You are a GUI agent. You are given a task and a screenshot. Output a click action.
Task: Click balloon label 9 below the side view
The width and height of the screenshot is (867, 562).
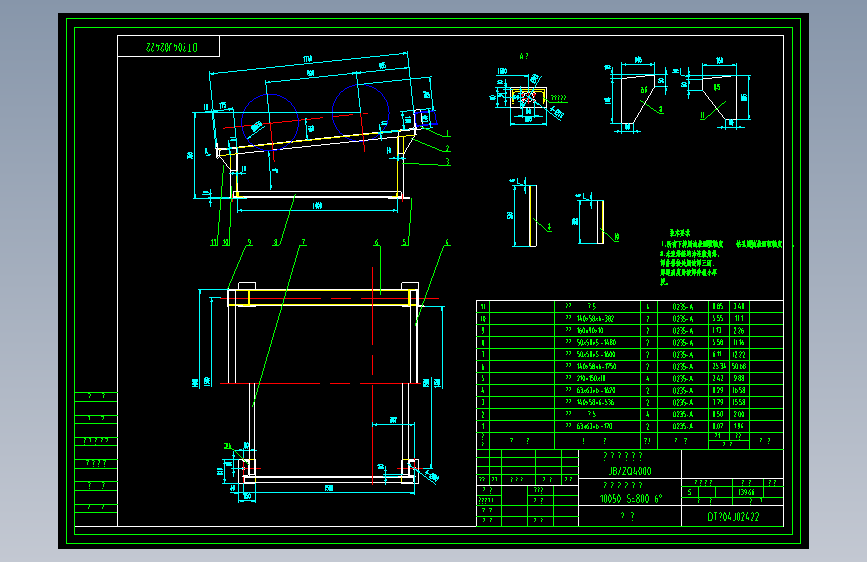coord(249,242)
